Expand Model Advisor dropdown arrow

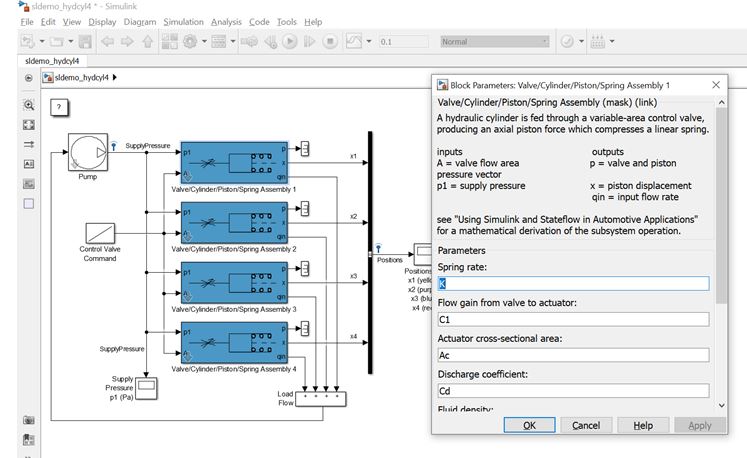click(581, 41)
